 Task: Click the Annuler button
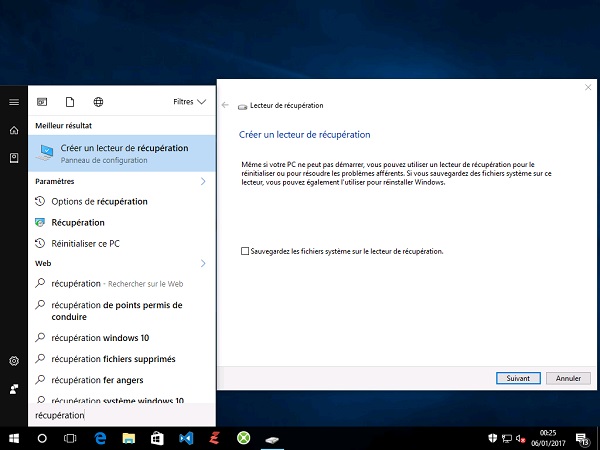[x=568, y=378]
